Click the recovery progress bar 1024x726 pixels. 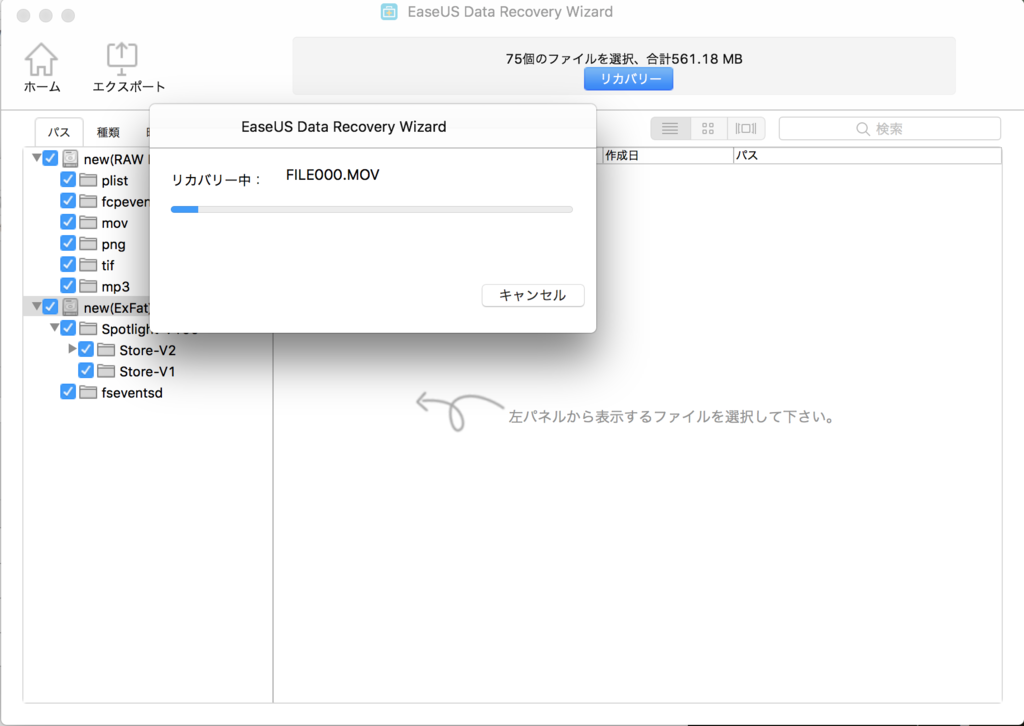click(372, 210)
